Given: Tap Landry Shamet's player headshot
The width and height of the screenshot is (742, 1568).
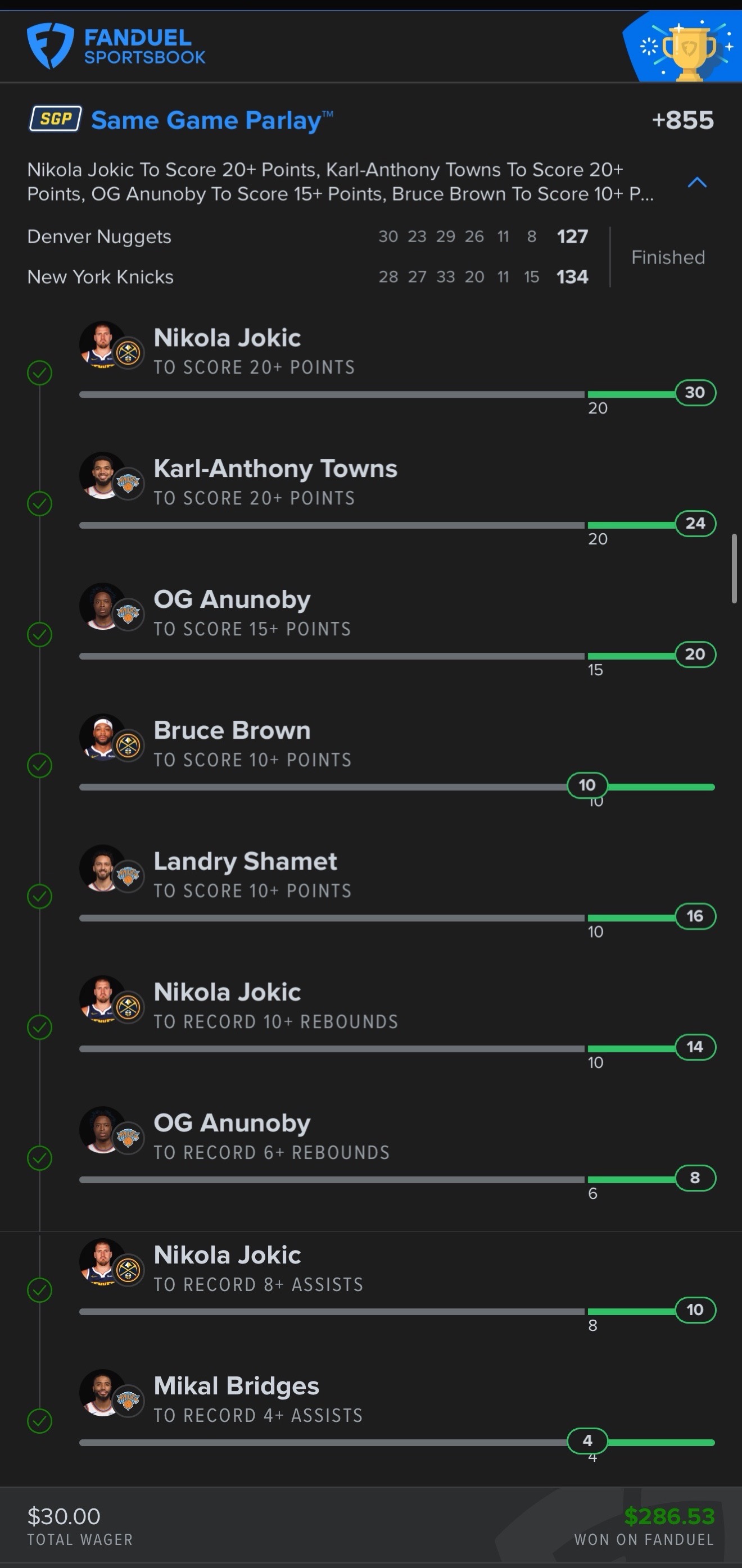Looking at the screenshot, I should [x=102, y=867].
